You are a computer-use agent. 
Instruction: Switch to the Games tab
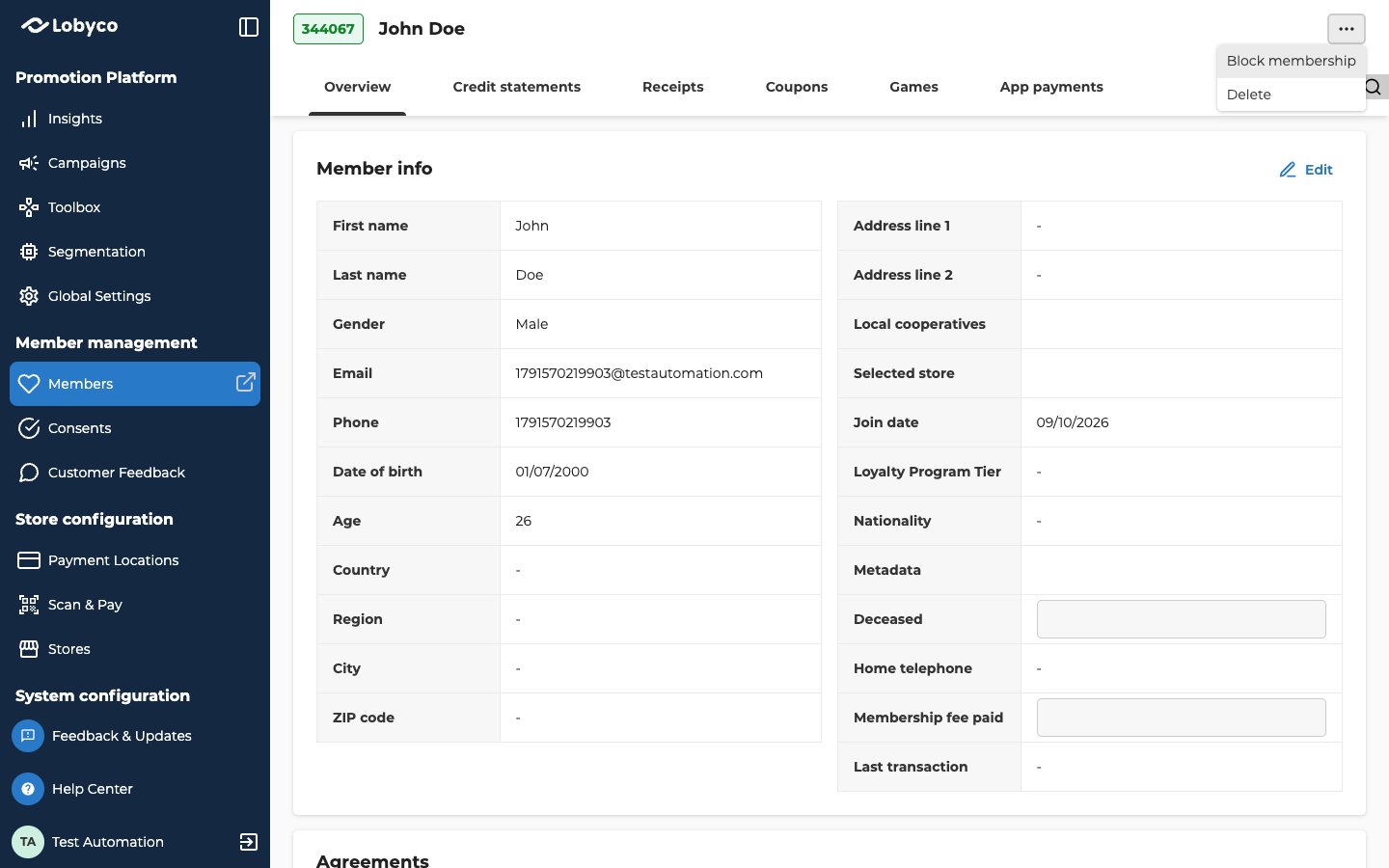click(913, 87)
